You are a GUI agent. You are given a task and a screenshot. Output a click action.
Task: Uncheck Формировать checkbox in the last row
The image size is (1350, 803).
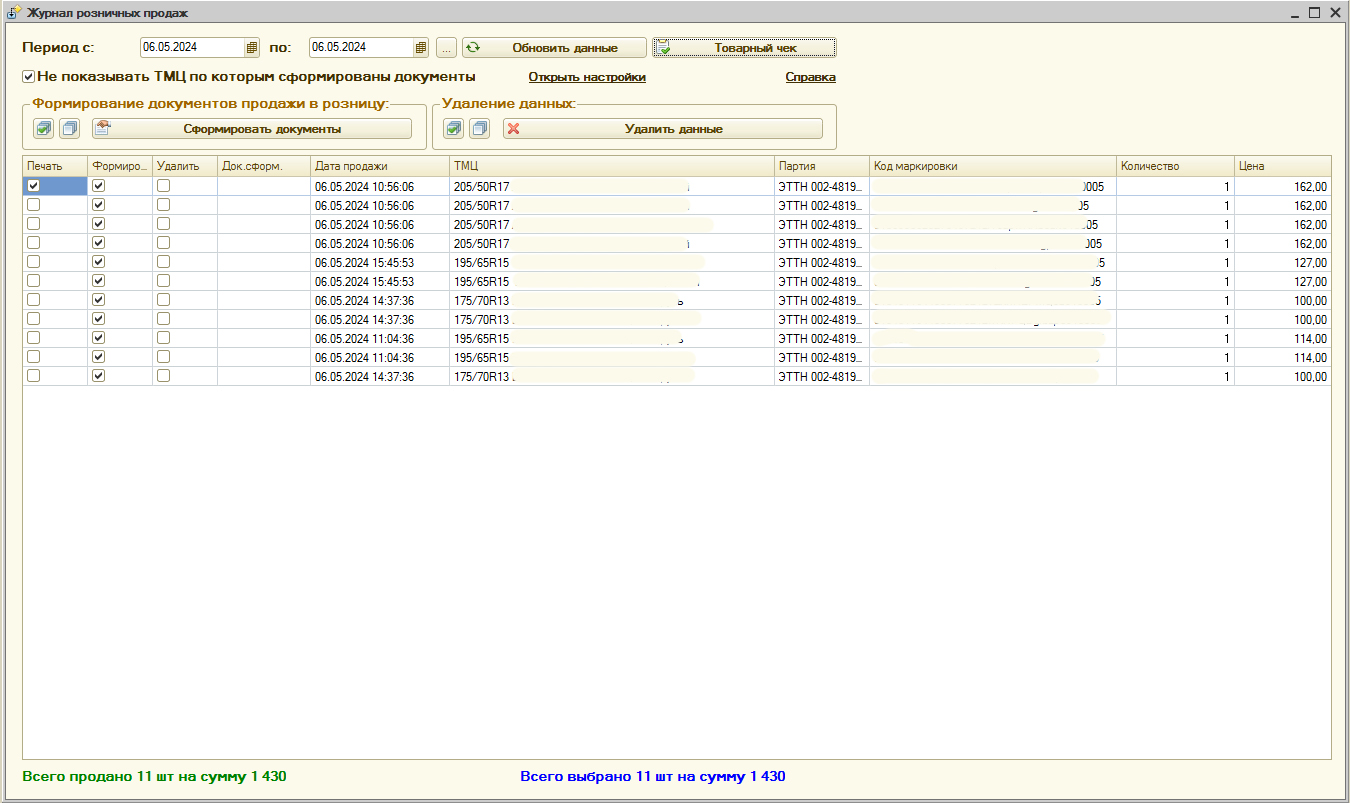(98, 376)
